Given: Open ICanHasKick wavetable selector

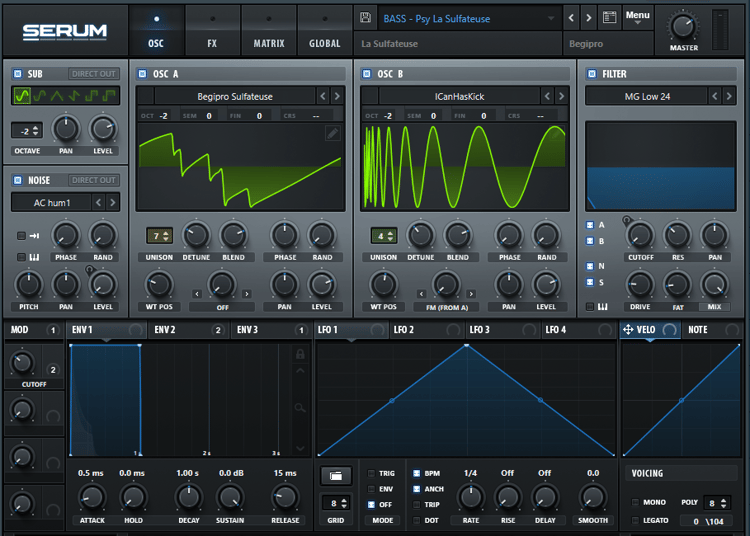Looking at the screenshot, I should 459,96.
